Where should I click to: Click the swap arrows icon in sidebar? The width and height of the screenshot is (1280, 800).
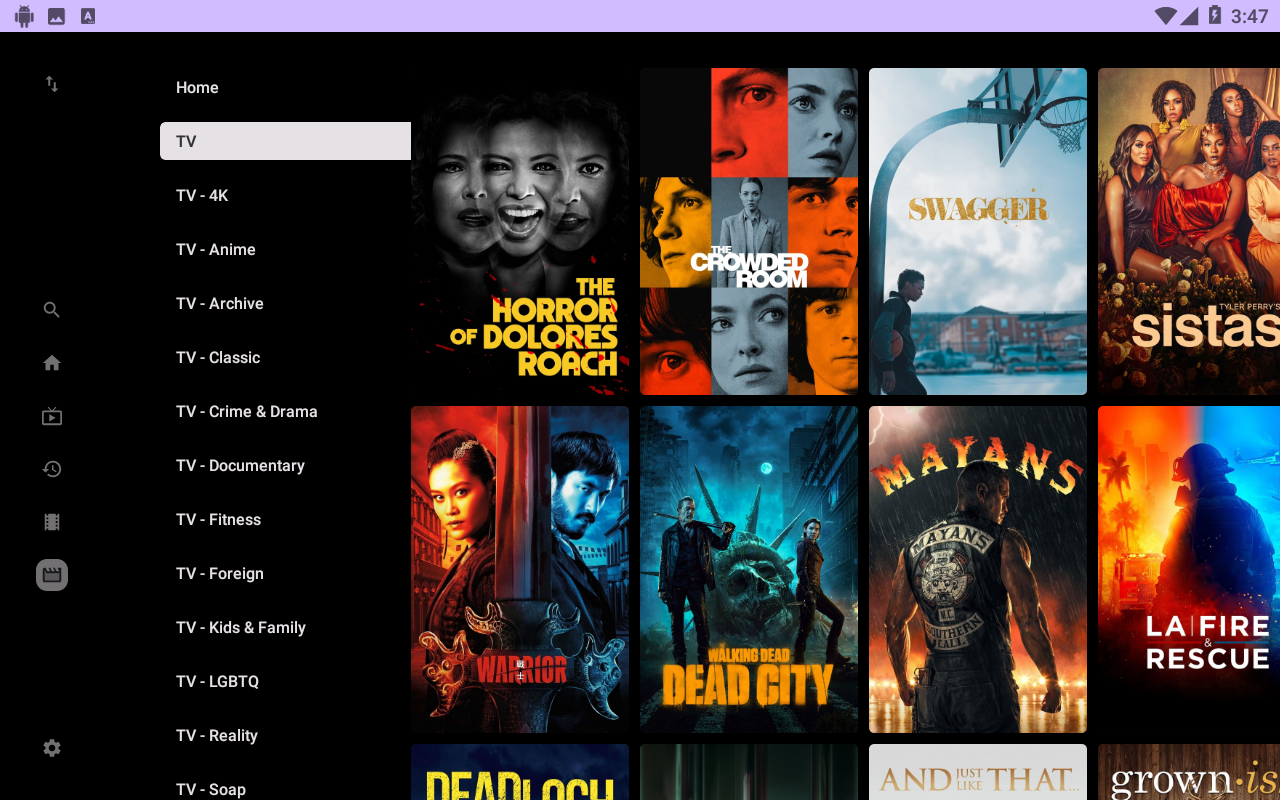52,85
